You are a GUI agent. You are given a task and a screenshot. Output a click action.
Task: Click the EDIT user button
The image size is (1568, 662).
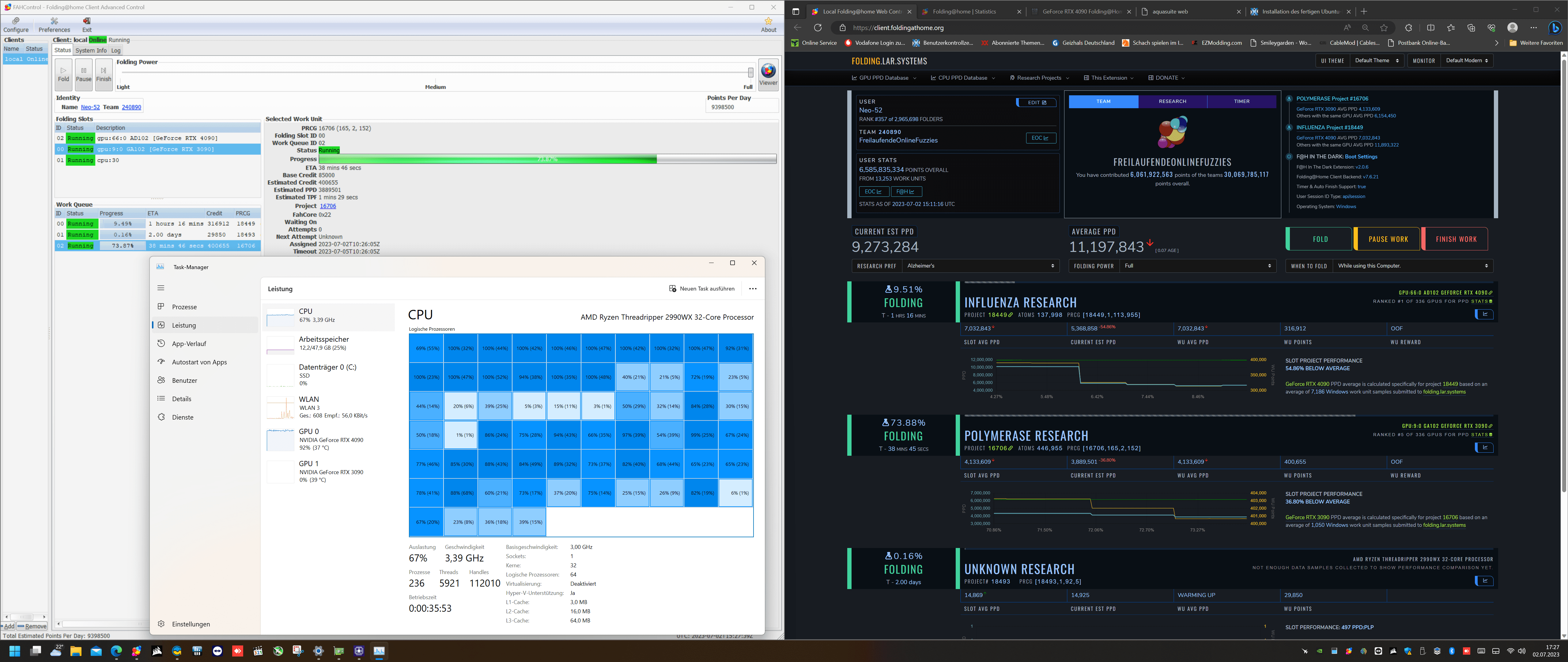(x=1036, y=102)
